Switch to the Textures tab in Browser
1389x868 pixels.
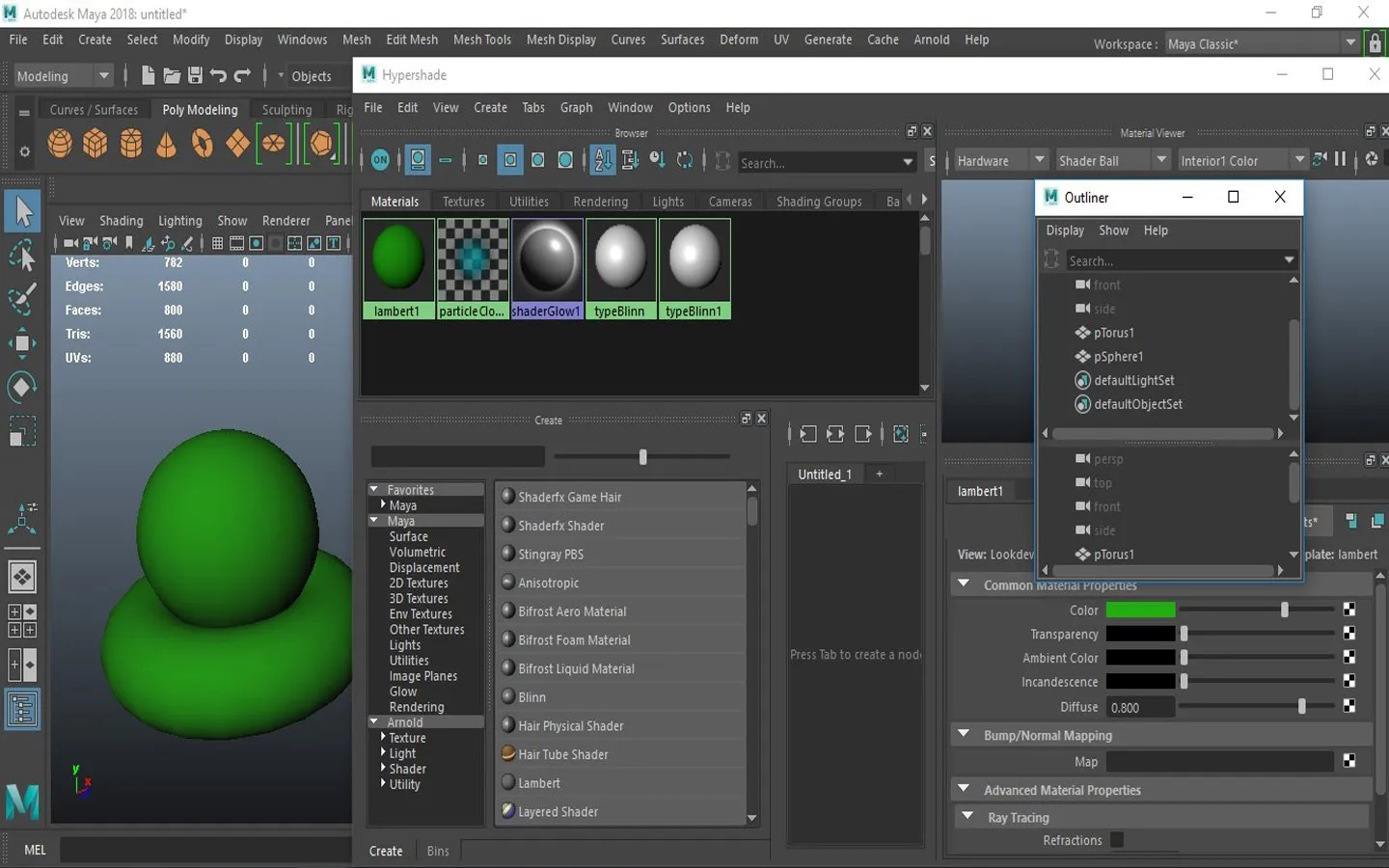[x=464, y=202]
